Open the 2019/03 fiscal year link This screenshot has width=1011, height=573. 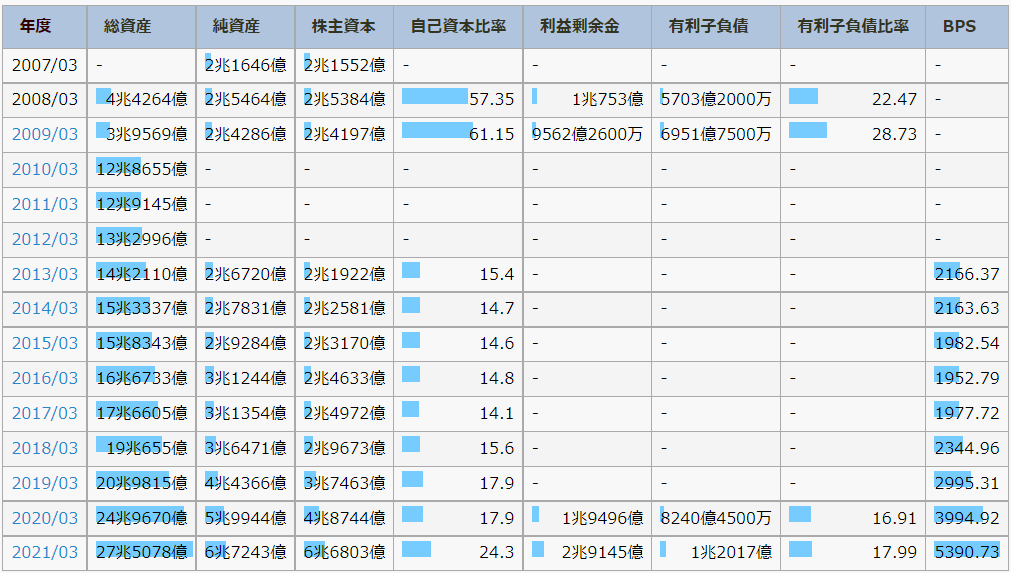pos(44,483)
